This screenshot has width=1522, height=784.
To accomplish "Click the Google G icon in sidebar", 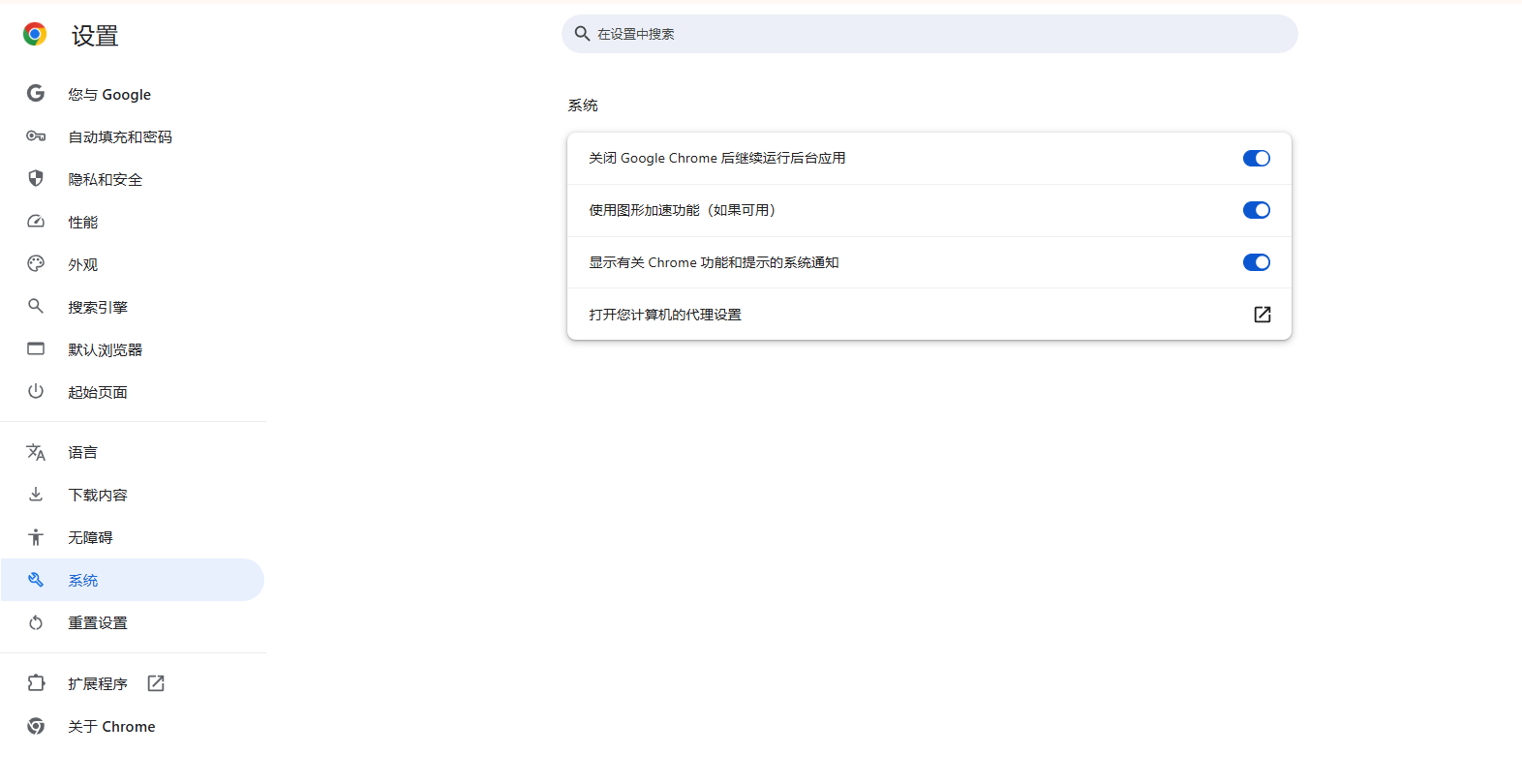I will click(36, 94).
